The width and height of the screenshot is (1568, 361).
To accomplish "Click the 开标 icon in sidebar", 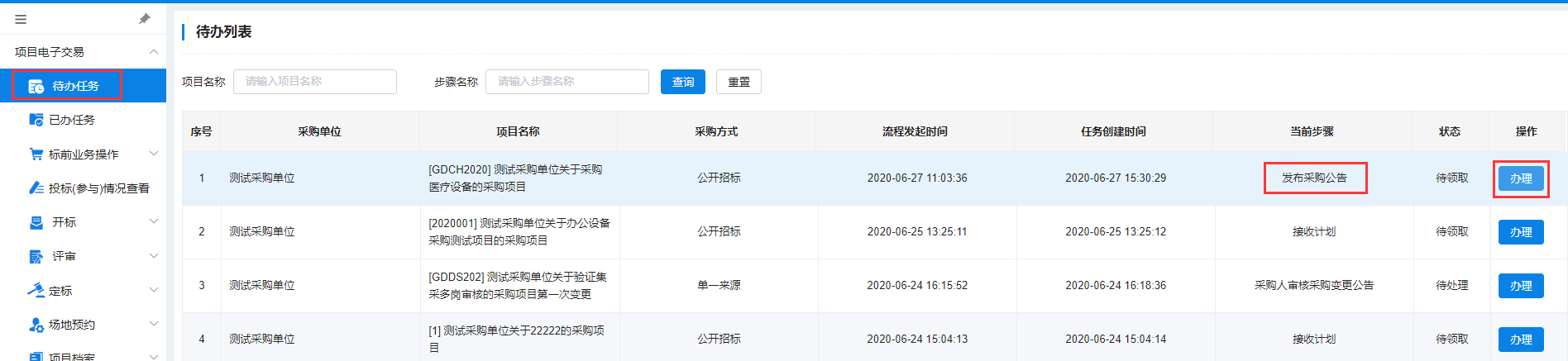I will tap(36, 222).
